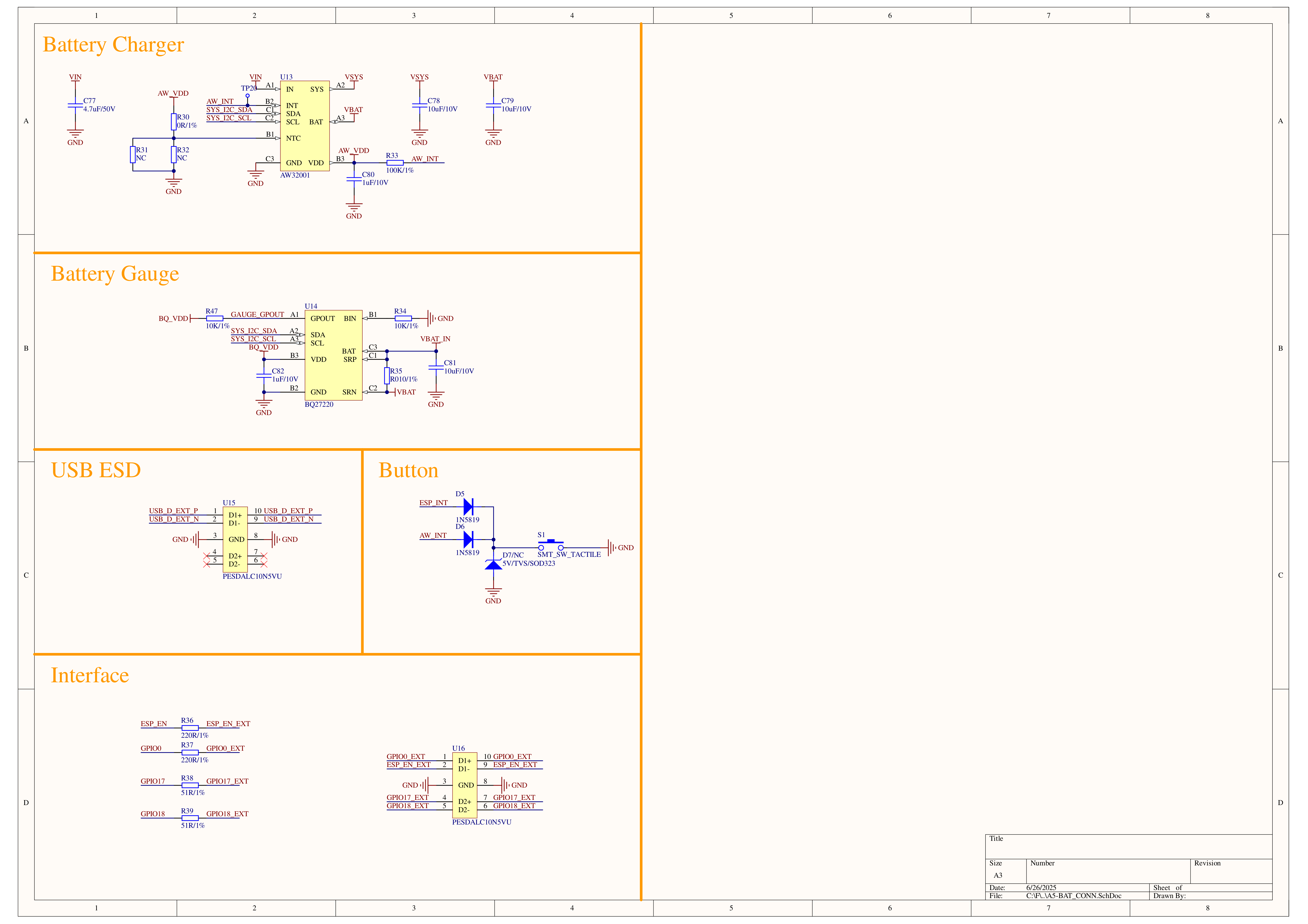
Task: Select resistor R36 symbol
Action: click(x=190, y=728)
